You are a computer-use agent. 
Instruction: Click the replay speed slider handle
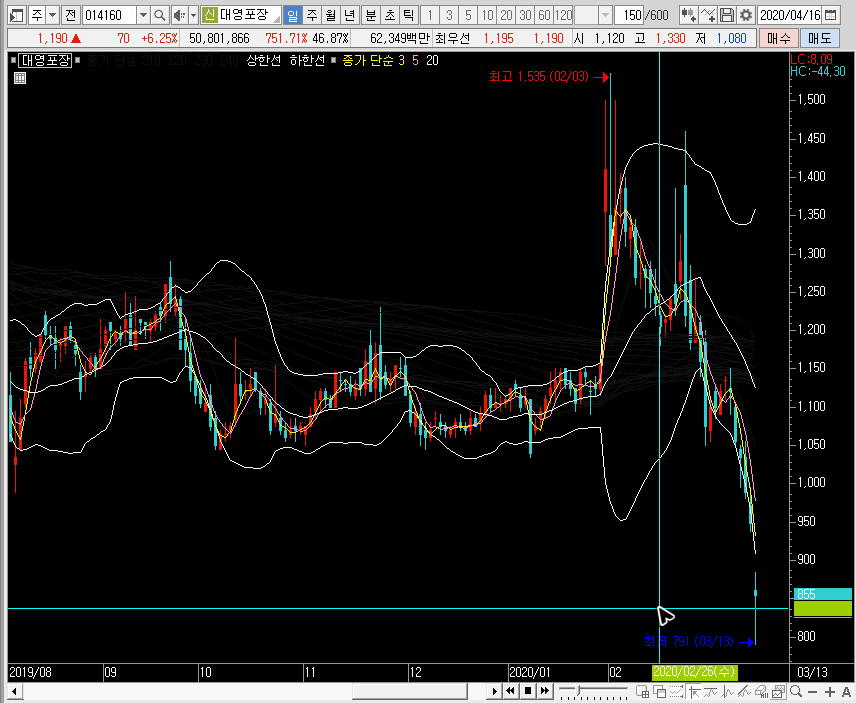pos(580,691)
